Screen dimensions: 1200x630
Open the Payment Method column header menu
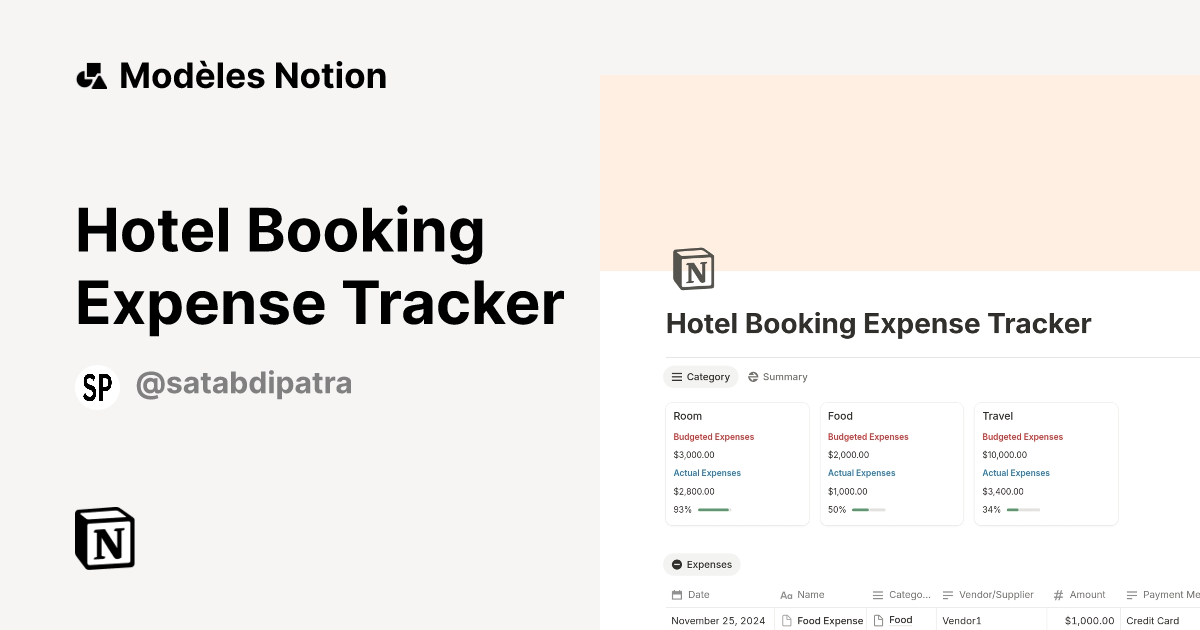(1166, 594)
